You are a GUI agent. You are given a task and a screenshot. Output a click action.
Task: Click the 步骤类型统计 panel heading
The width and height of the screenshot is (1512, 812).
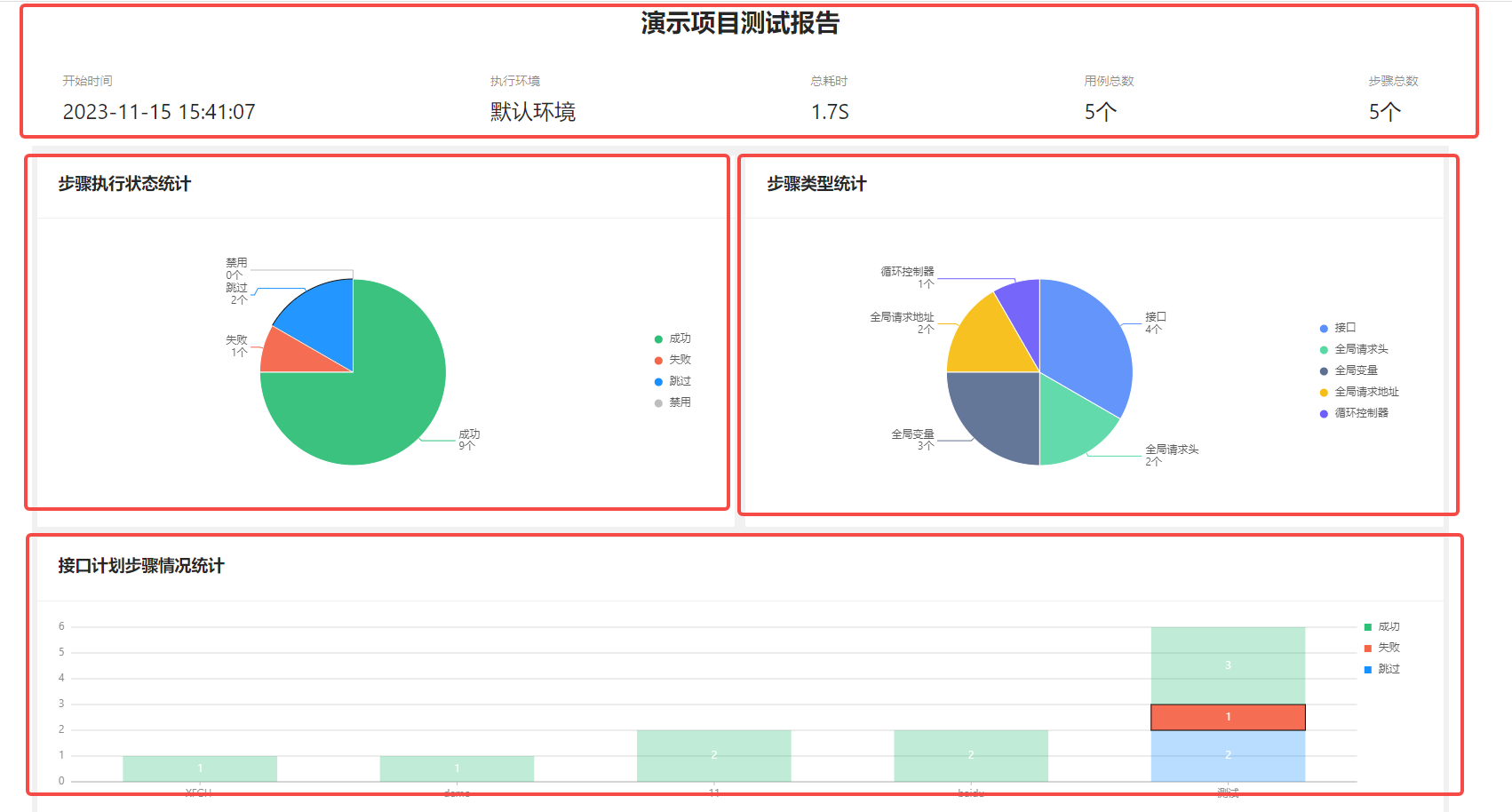pos(816,184)
